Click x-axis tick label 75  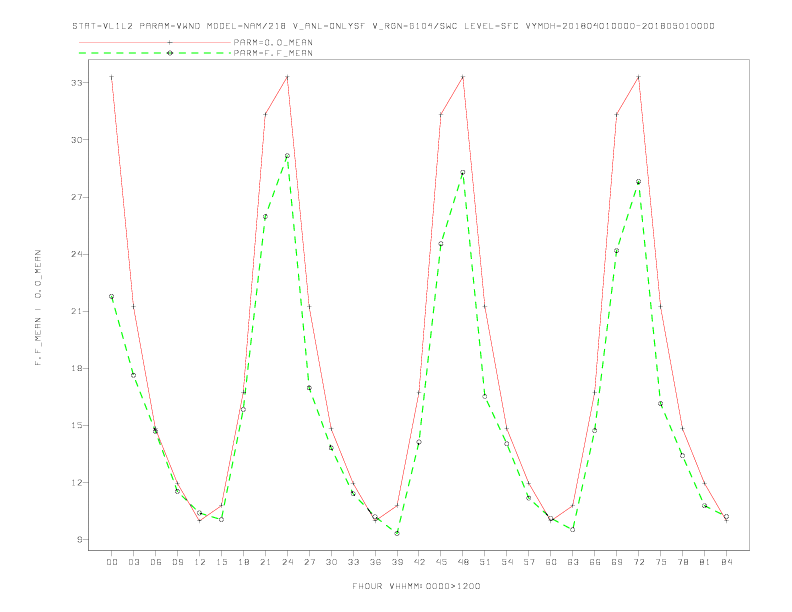tap(661, 562)
